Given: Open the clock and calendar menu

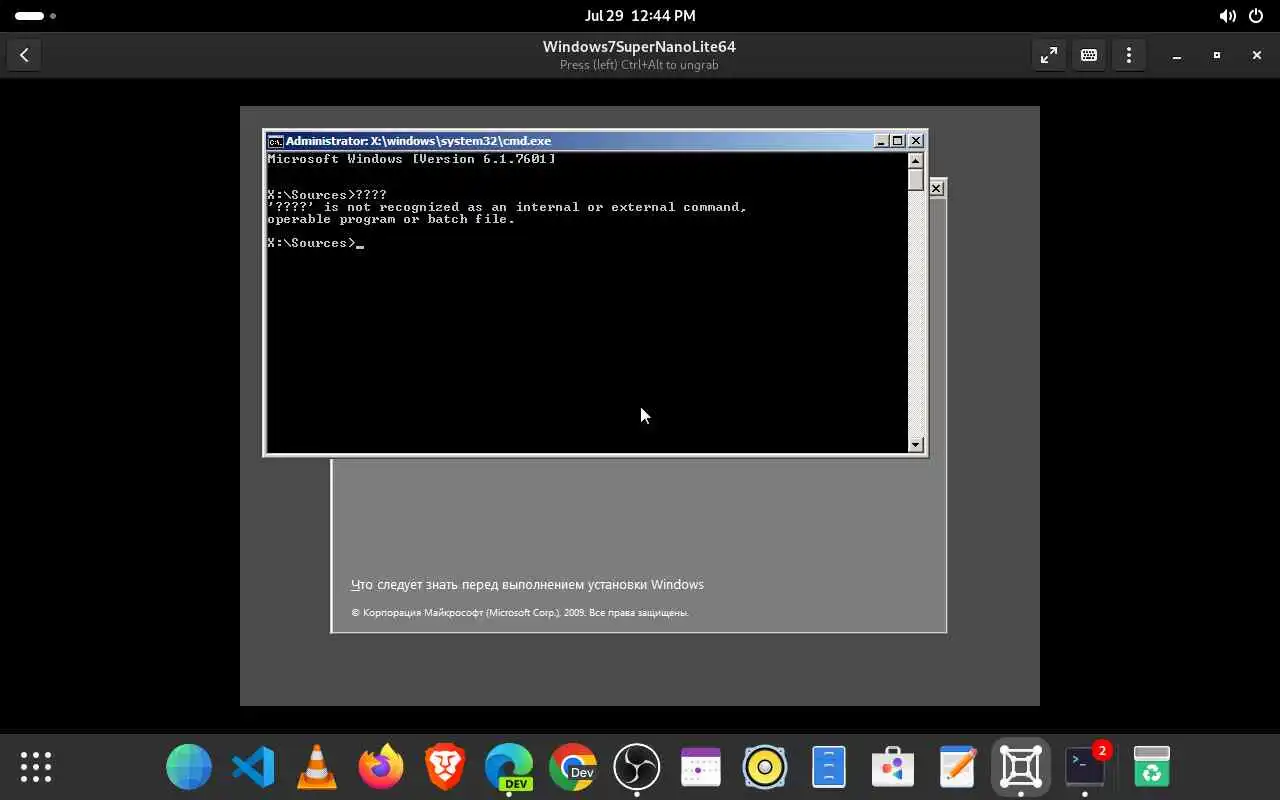Looking at the screenshot, I should tap(640, 16).
